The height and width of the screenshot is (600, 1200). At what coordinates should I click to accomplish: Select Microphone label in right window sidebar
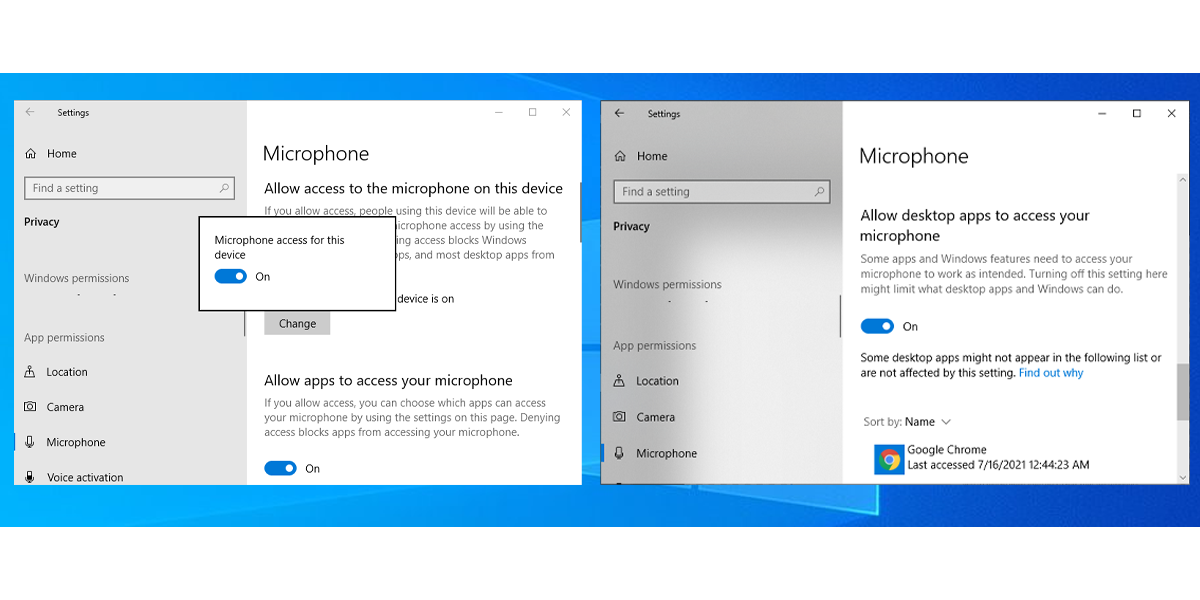(x=666, y=453)
